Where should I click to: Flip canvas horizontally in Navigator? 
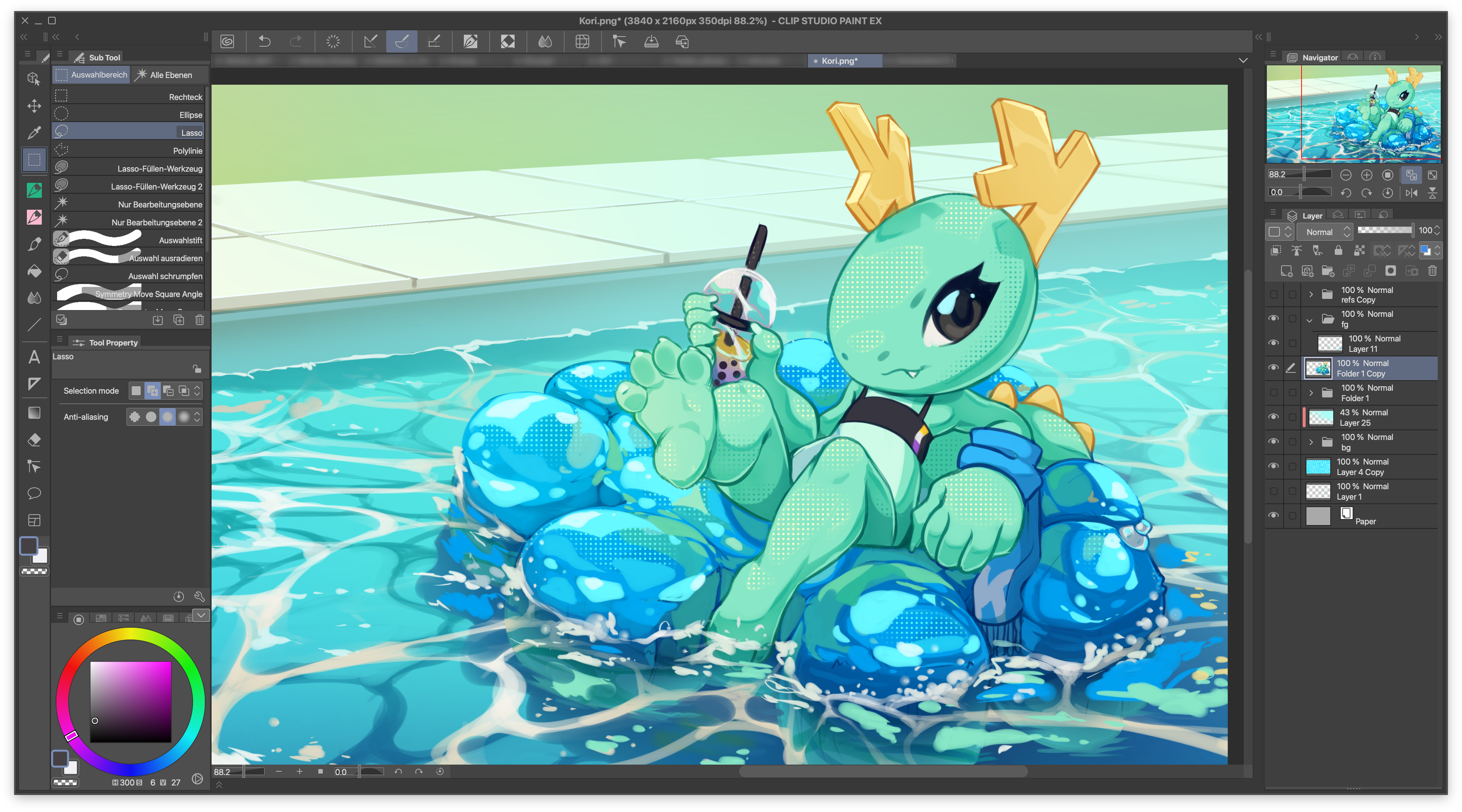pyautogui.click(x=1411, y=193)
